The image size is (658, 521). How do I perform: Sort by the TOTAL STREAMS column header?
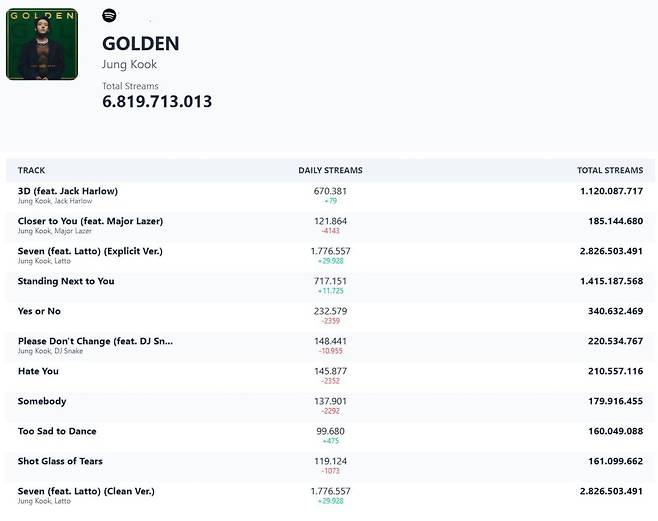pos(609,170)
